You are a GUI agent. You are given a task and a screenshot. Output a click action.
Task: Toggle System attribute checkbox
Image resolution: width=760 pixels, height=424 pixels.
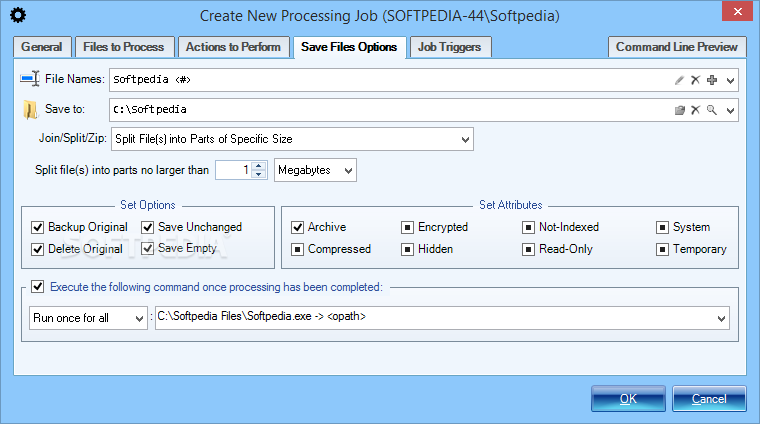point(662,227)
